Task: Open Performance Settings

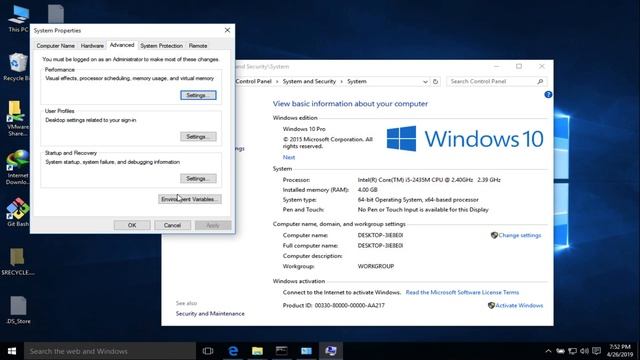Action: point(198,95)
